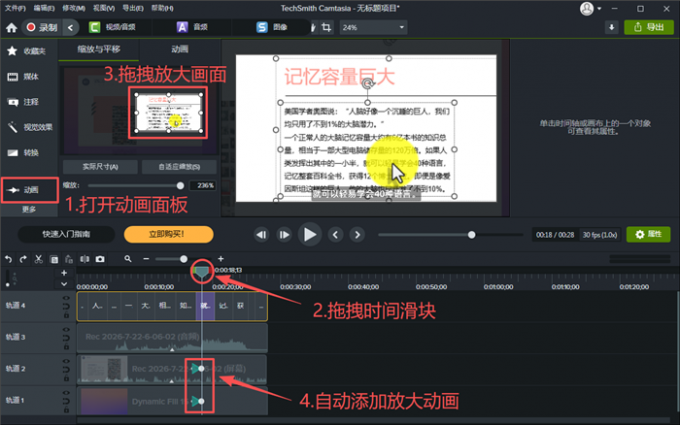Image resolution: width=680 pixels, height=425 pixels.
Task: Expand 更多 to show more panels
Action: pos(29,209)
